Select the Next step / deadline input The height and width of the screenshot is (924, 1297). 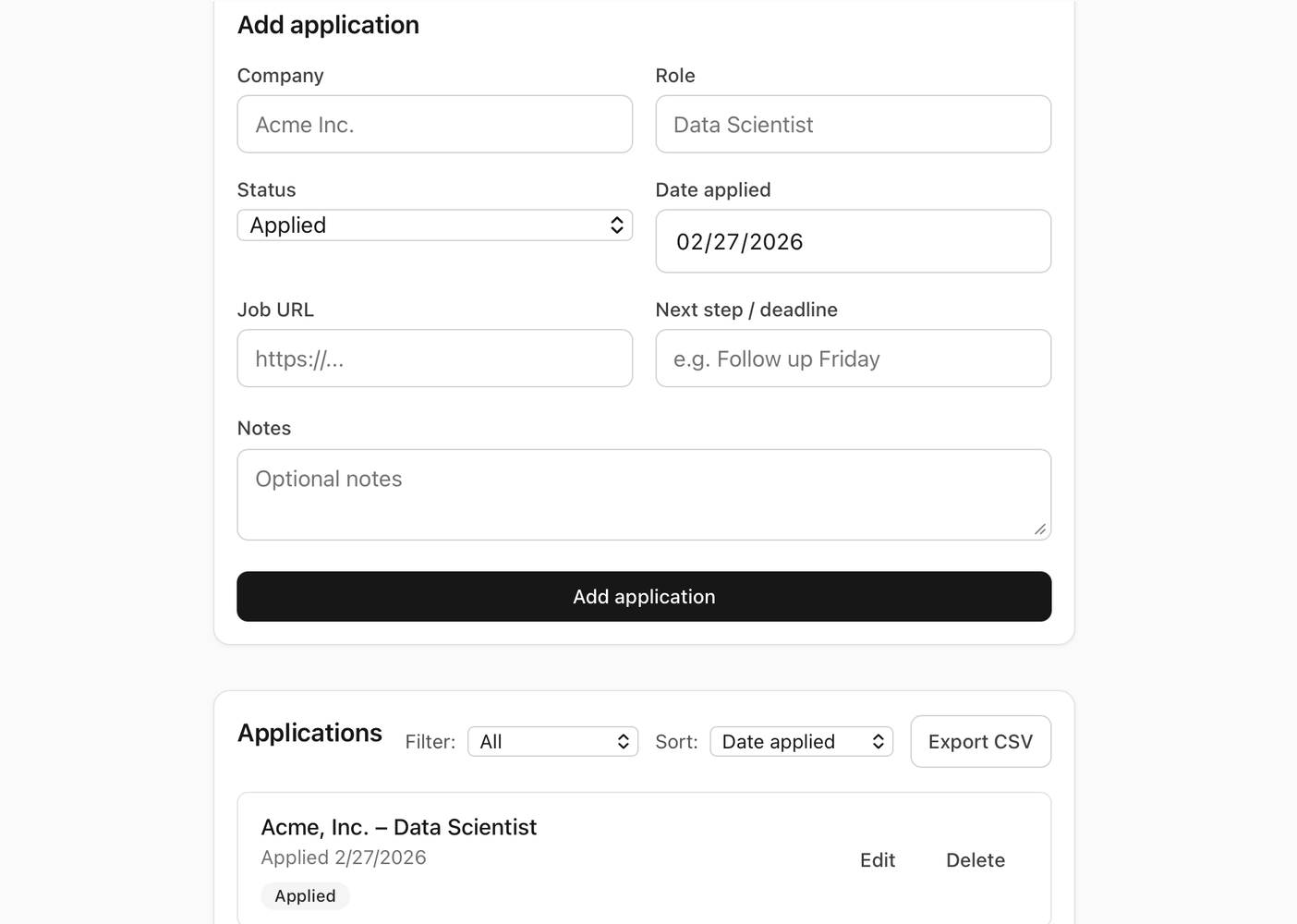[853, 359]
